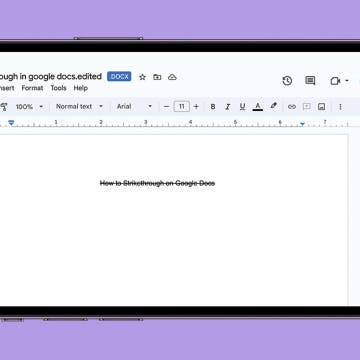Expand the video call options arrow
This screenshot has height=360, width=360.
(x=347, y=81)
